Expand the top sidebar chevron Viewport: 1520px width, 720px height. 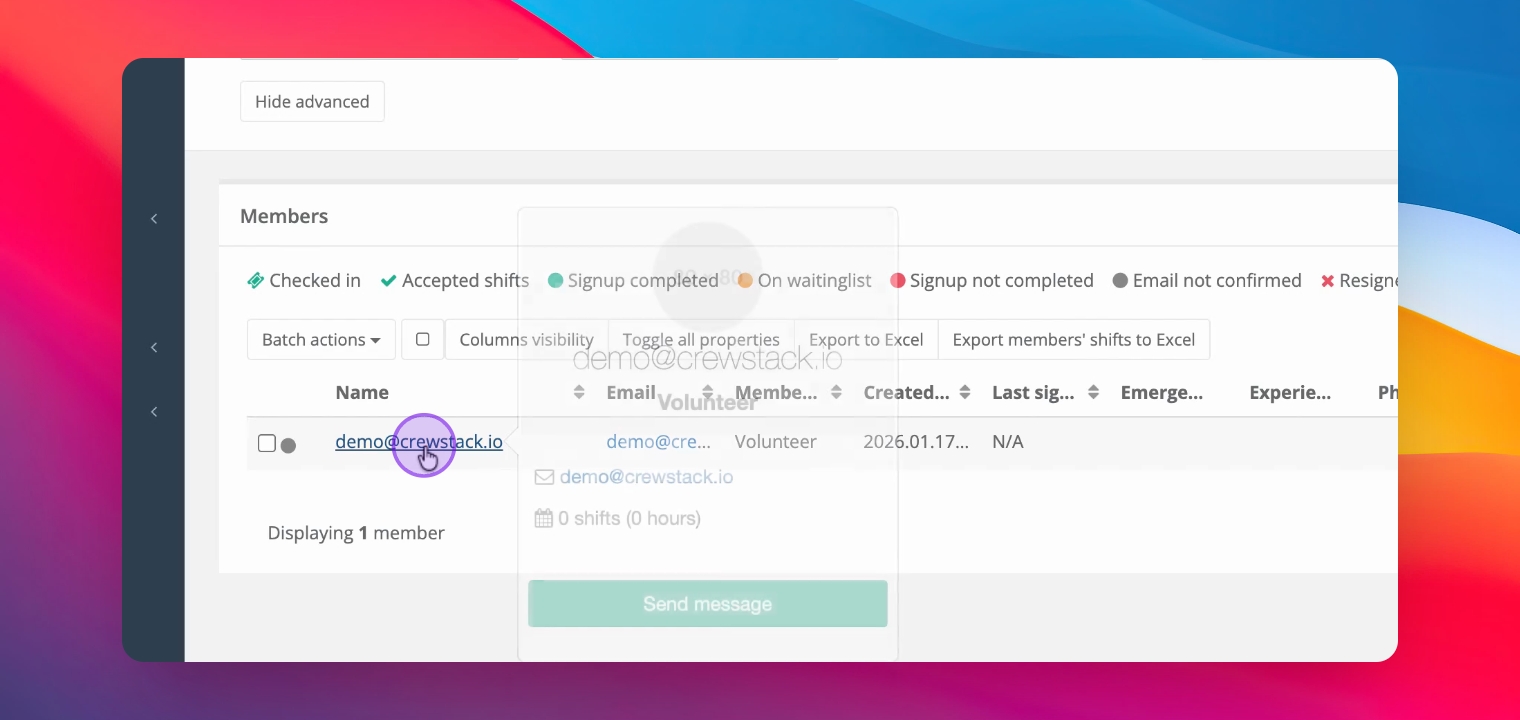pos(154,218)
